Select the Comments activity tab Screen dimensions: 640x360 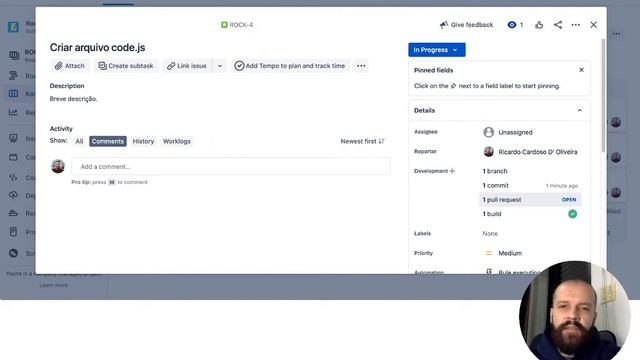[108, 141]
